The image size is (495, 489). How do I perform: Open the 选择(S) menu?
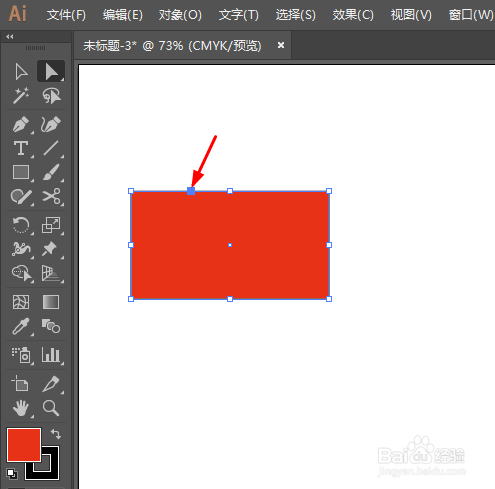(x=296, y=15)
